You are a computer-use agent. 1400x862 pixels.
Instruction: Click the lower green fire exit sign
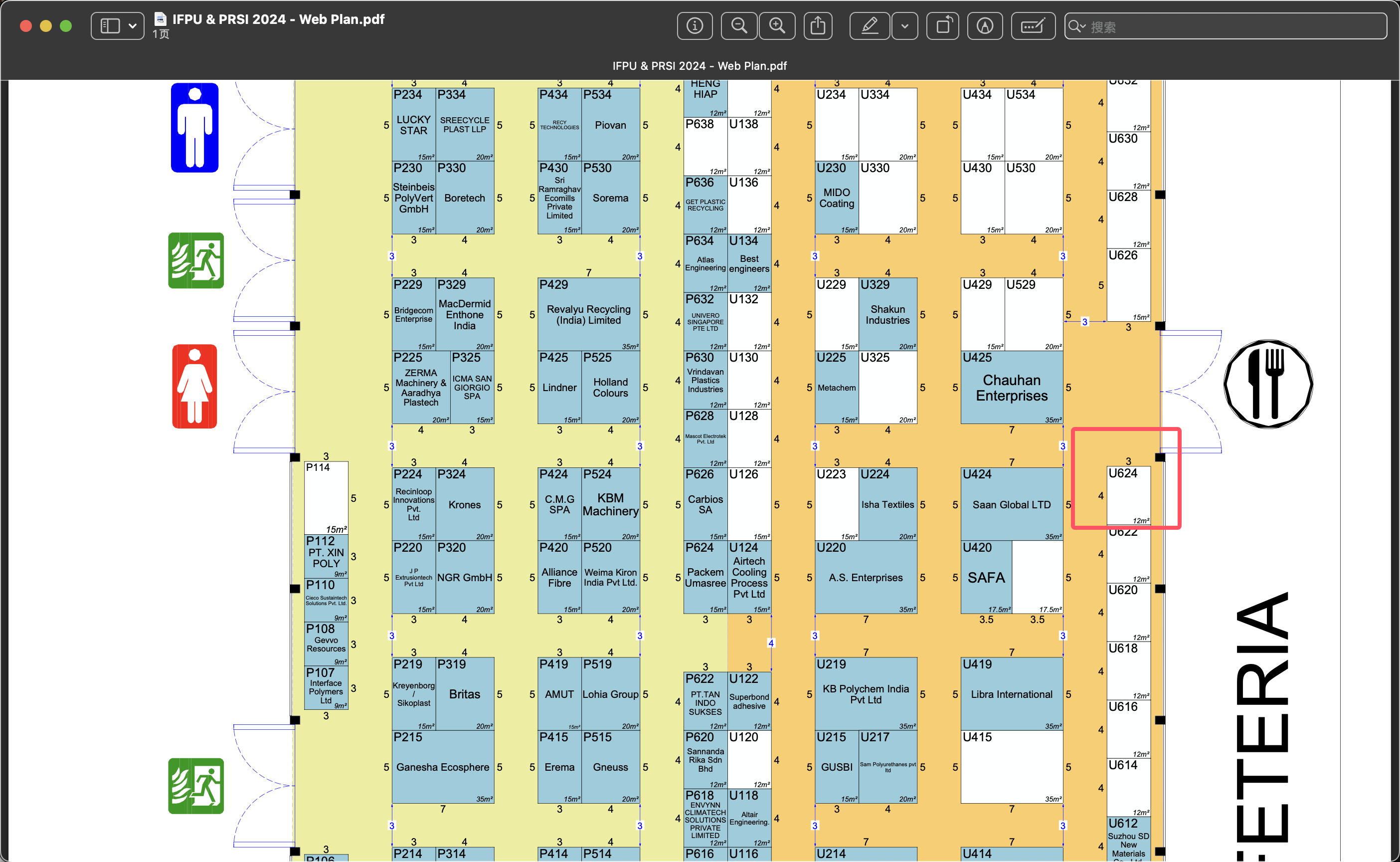pos(196,786)
